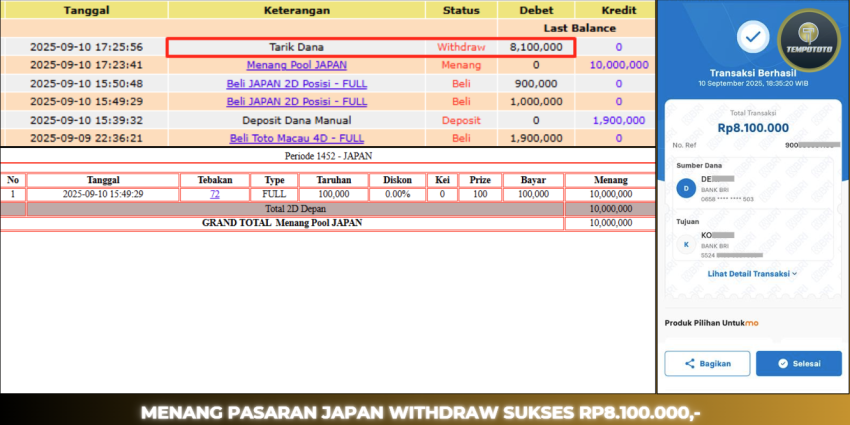Screen dimensions: 850x425
Task: Click the 8,100,000 debet amount
Action: 536,47
